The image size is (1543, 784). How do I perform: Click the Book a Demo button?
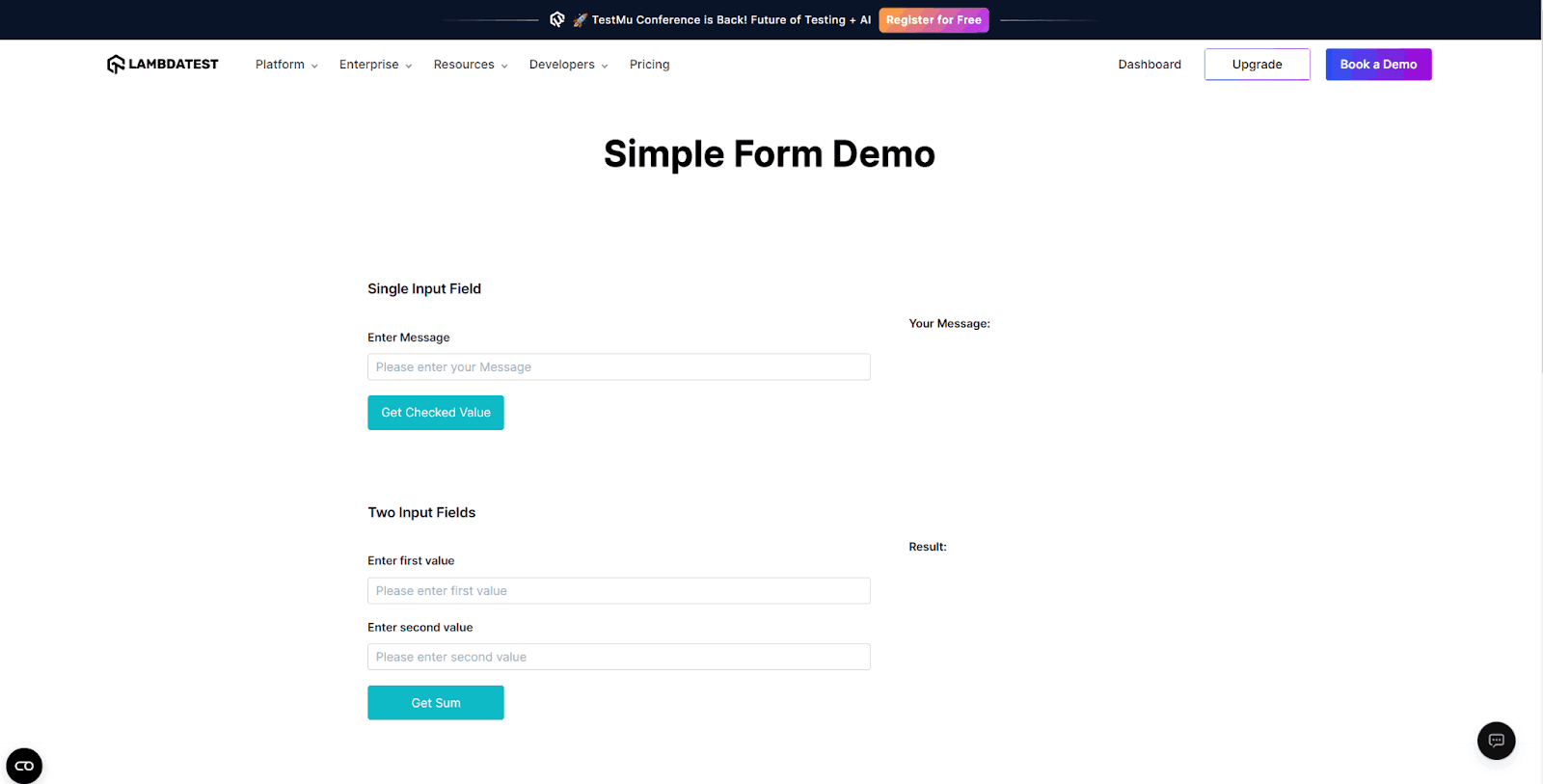click(x=1378, y=65)
